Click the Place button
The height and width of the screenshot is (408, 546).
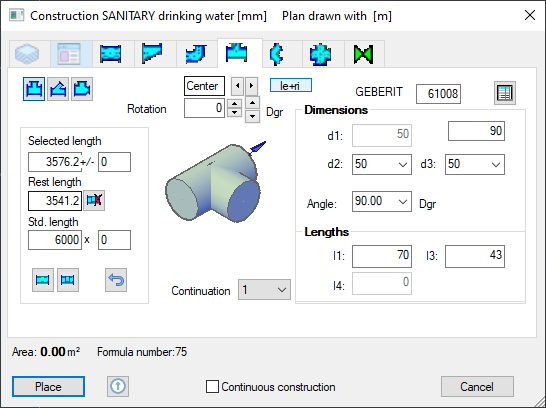[x=48, y=386]
